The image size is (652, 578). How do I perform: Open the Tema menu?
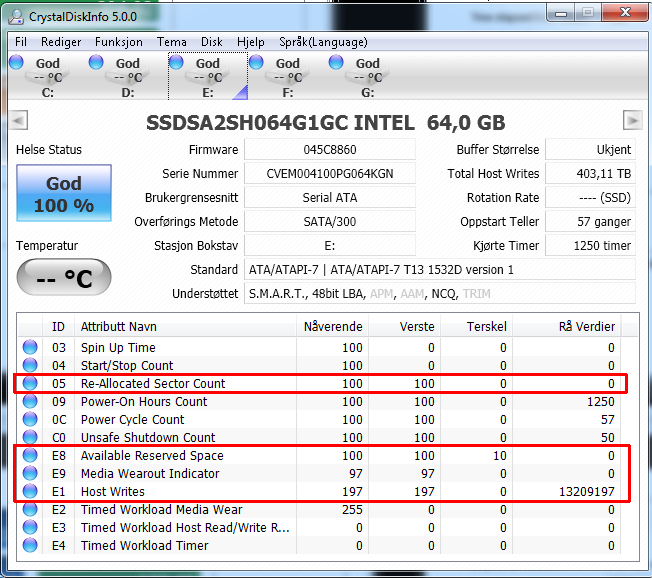[171, 42]
